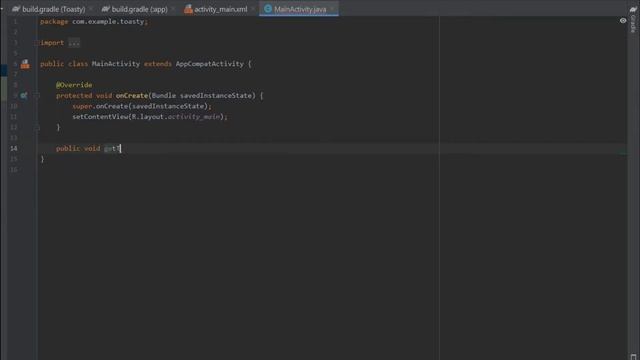Screen dimensions: 640x360
Task: Close the MainActivity.java tab
Action: (332, 9)
